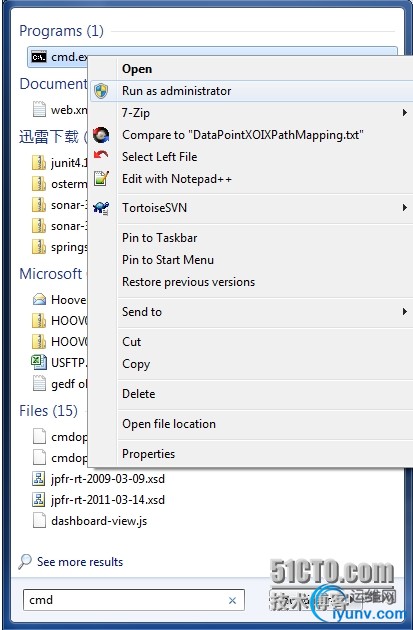Click the Hoover mail message icon

tap(39, 299)
